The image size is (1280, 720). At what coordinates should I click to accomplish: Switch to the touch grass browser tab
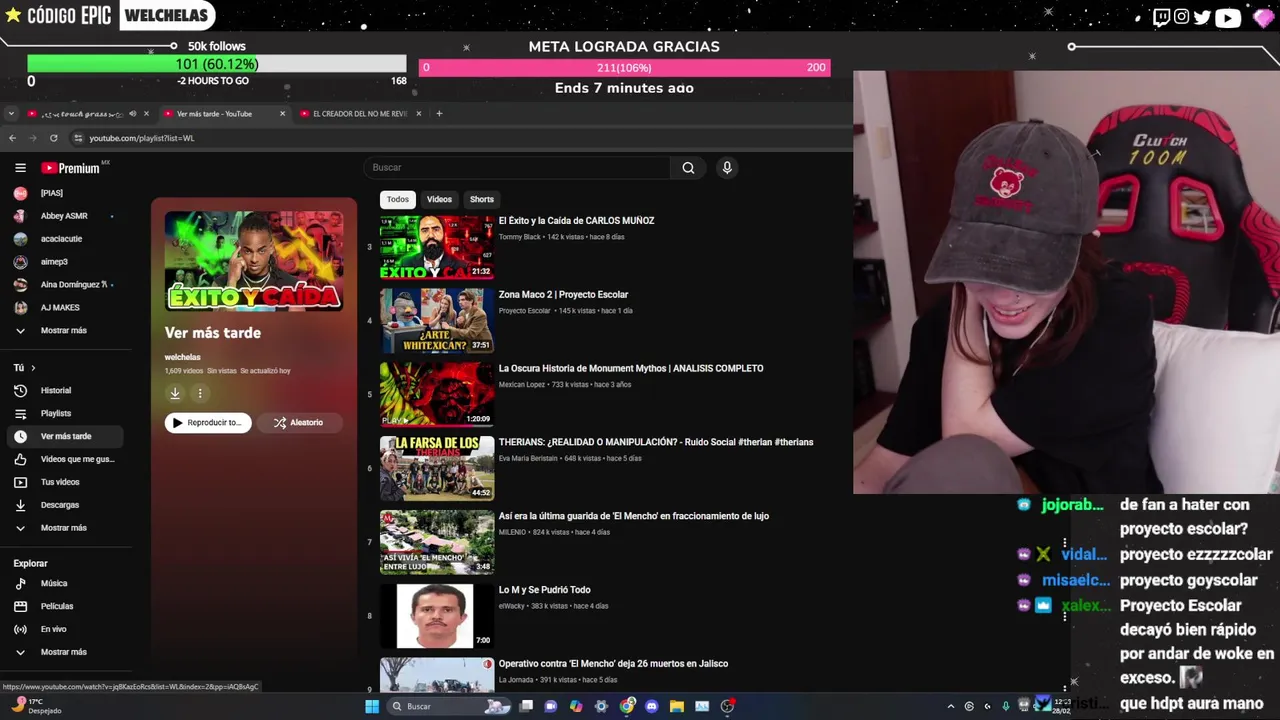click(x=81, y=113)
